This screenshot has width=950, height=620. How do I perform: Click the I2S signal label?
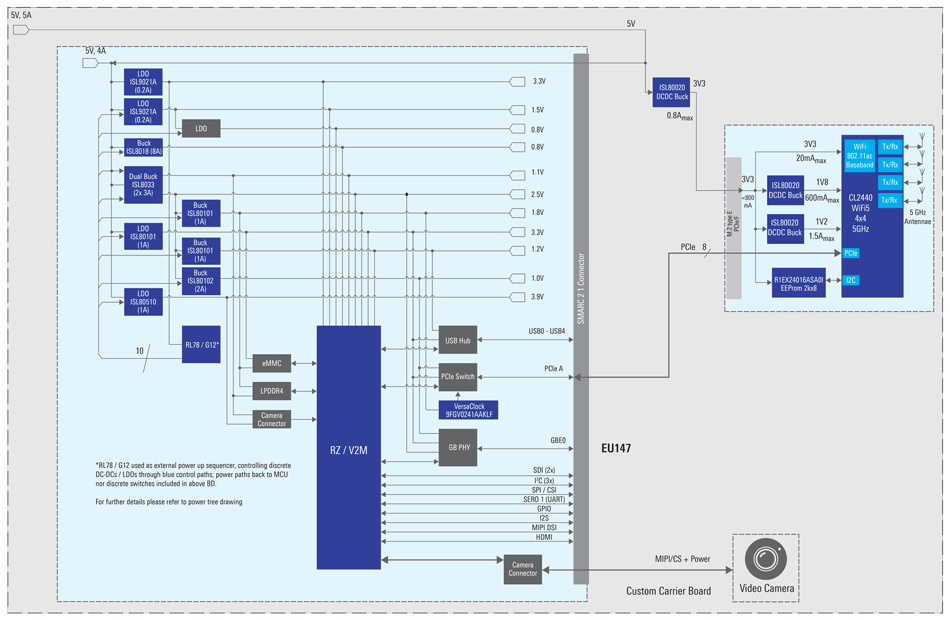tap(544, 518)
